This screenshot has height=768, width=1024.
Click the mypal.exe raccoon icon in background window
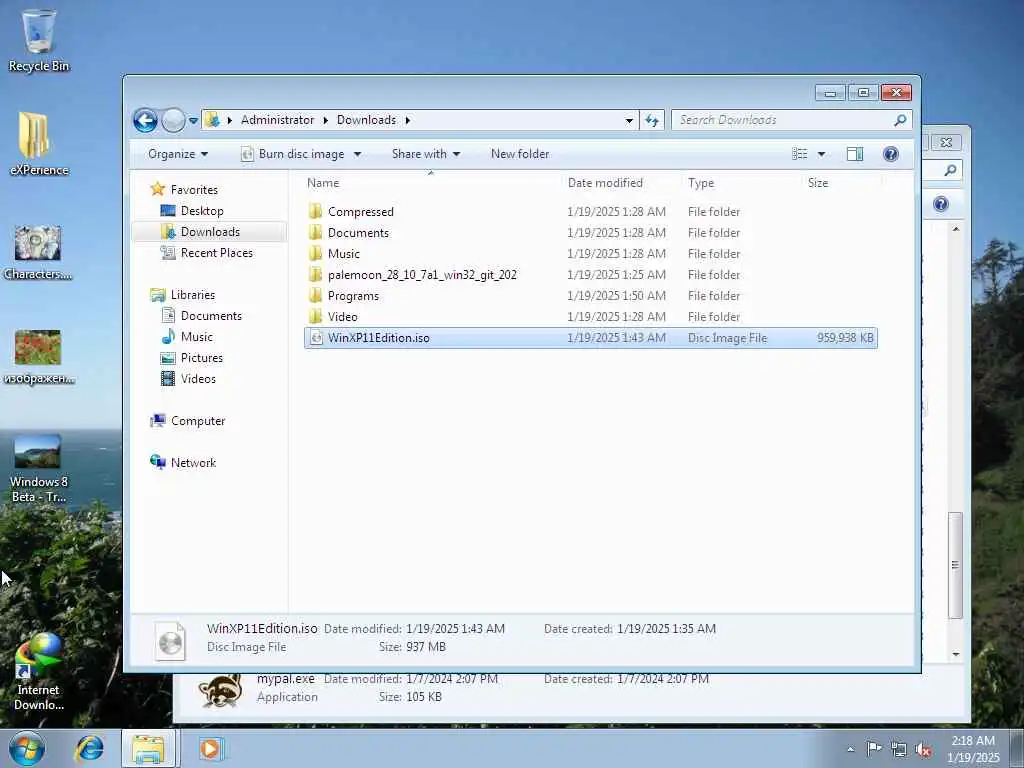click(220, 691)
